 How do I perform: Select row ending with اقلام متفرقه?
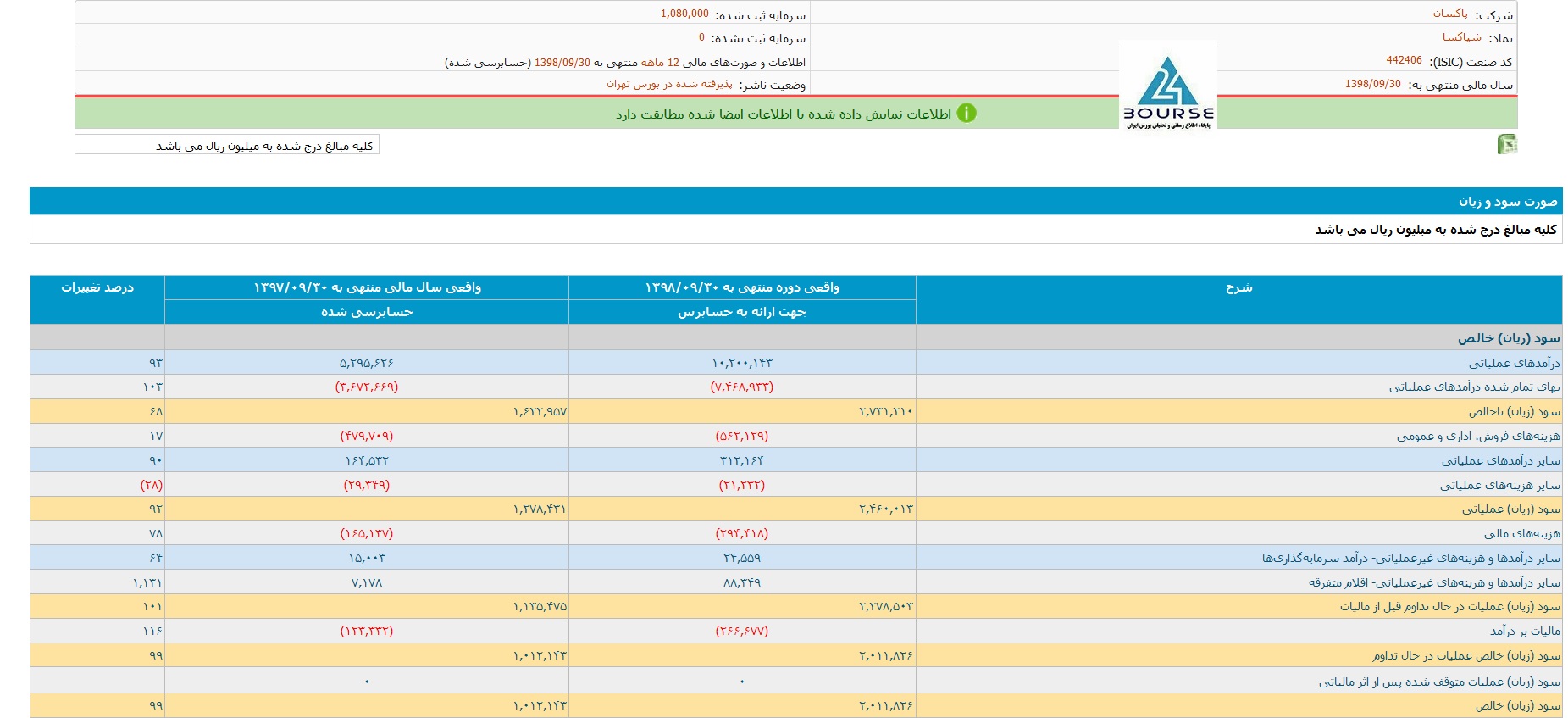click(1434, 583)
